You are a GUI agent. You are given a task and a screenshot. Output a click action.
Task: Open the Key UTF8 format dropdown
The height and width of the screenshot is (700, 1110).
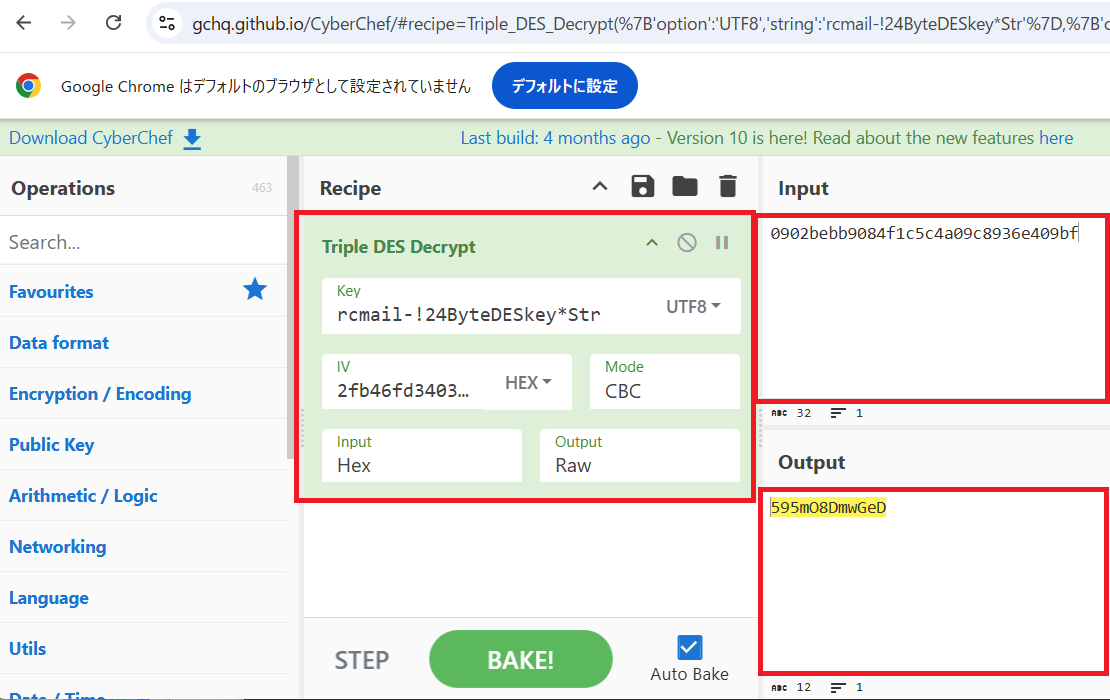tap(693, 307)
